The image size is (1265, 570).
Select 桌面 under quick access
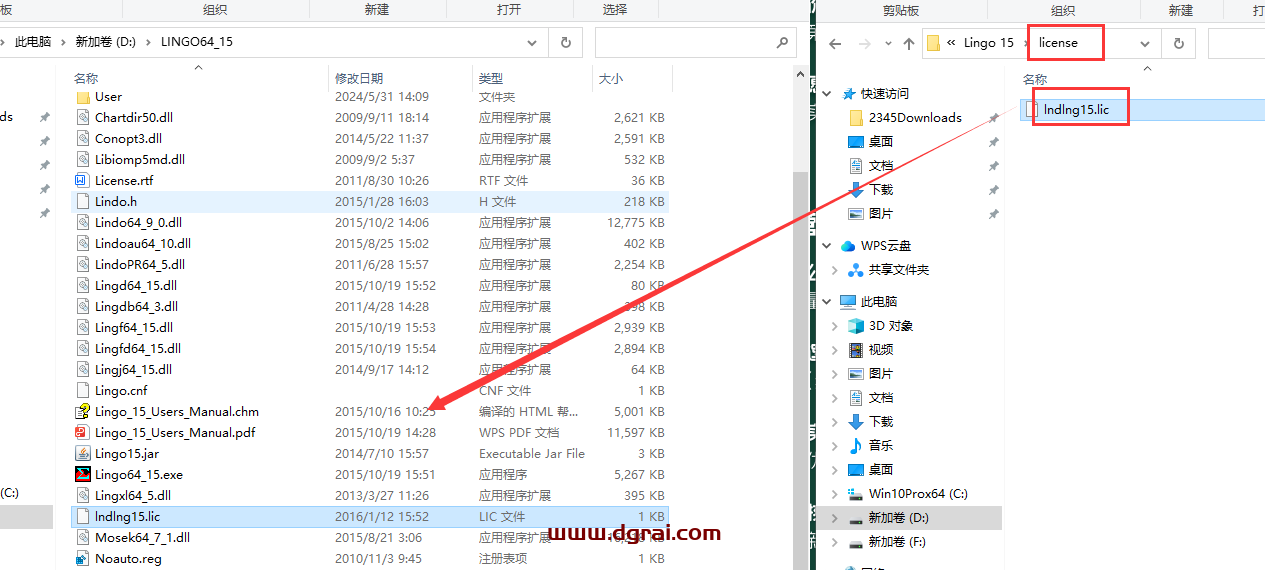(x=881, y=141)
